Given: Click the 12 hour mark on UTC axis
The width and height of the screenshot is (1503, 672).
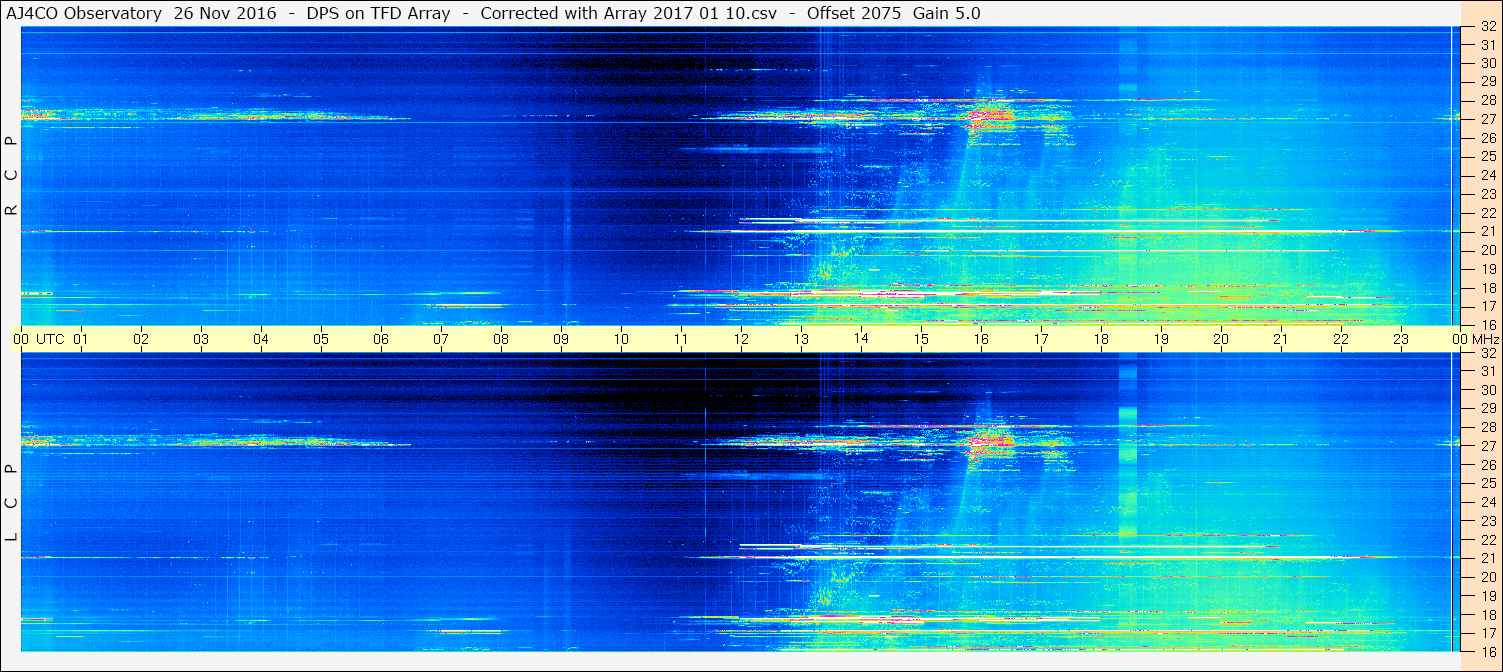Looking at the screenshot, I should (x=741, y=339).
